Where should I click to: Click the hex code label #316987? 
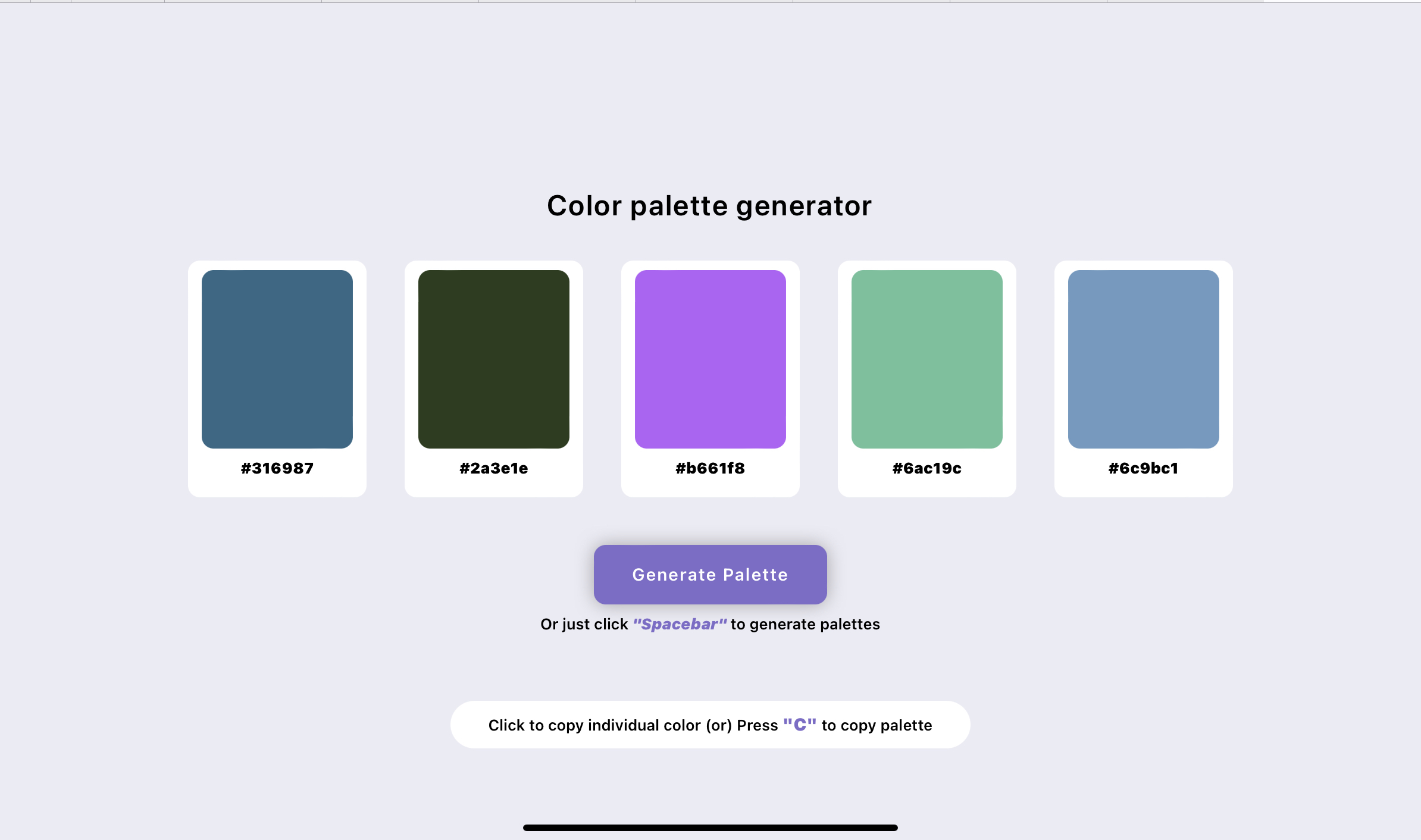[277, 468]
